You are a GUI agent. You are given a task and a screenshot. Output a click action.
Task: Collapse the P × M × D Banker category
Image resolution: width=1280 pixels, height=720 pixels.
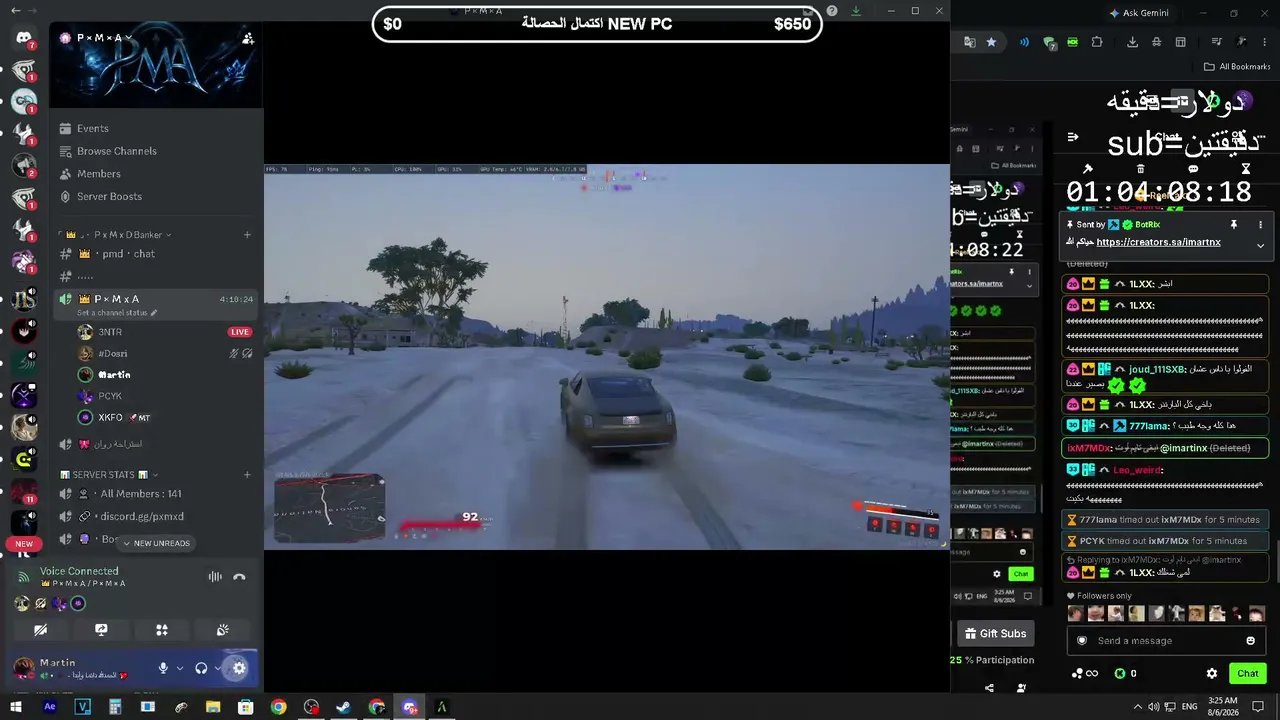pos(116,235)
